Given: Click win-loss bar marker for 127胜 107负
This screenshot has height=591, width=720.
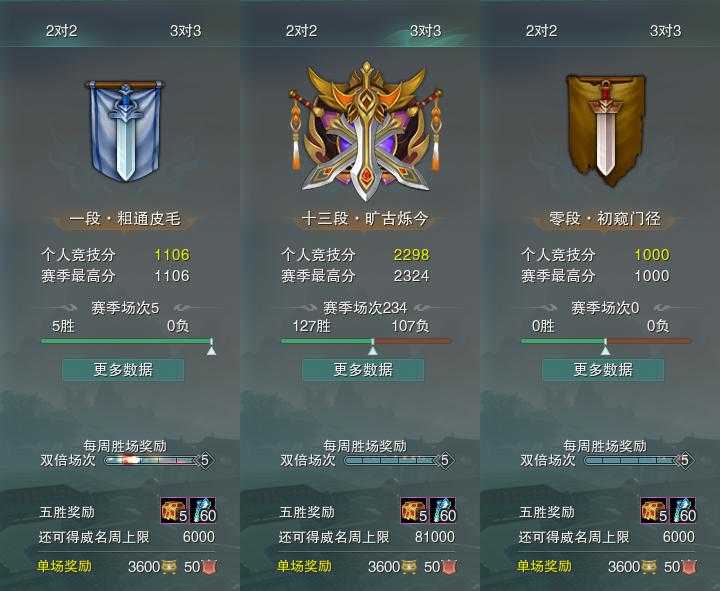Looking at the screenshot, I should click(x=373, y=348).
